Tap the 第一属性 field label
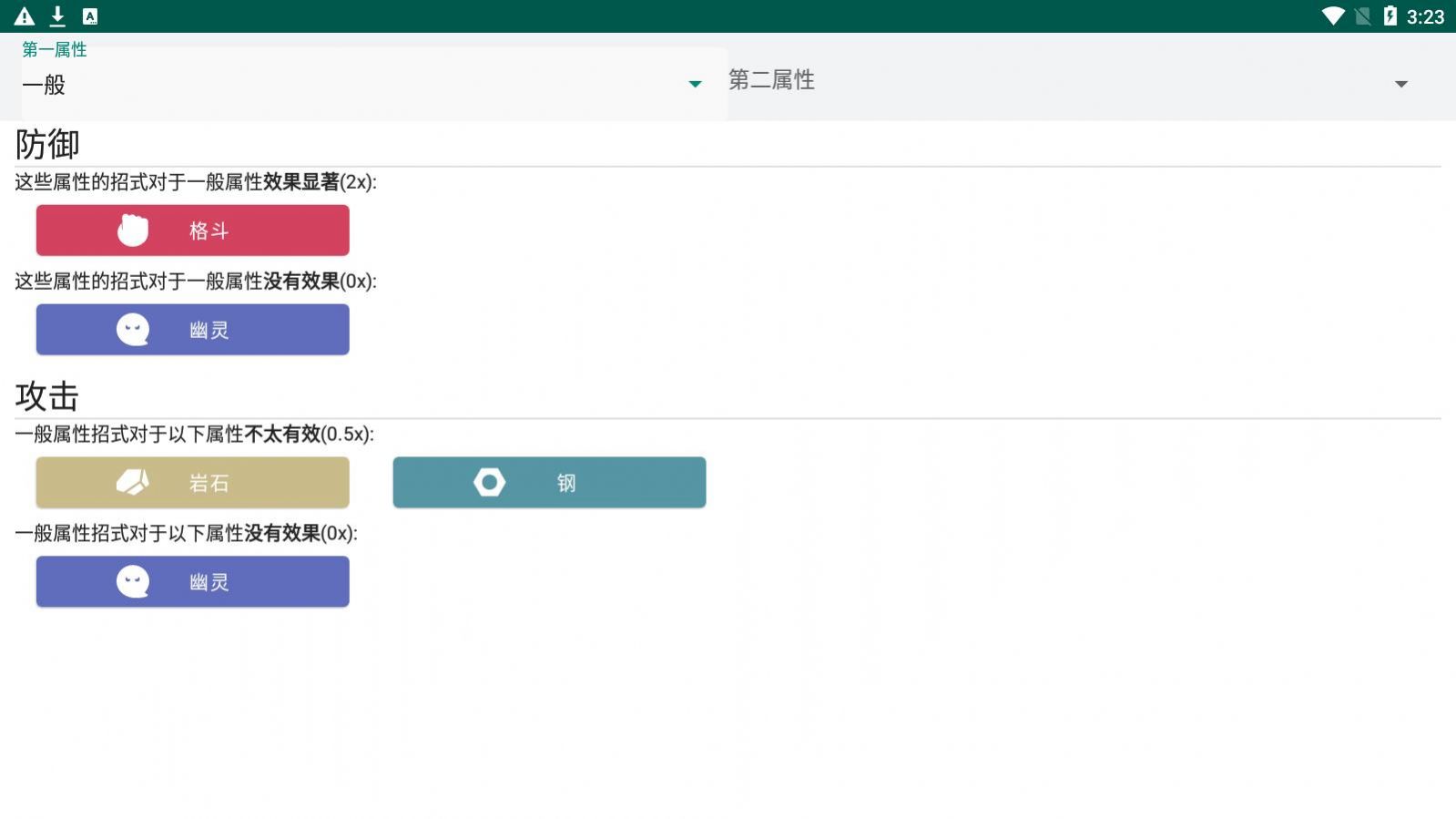Screen dimensions: 1456x819 [55, 50]
